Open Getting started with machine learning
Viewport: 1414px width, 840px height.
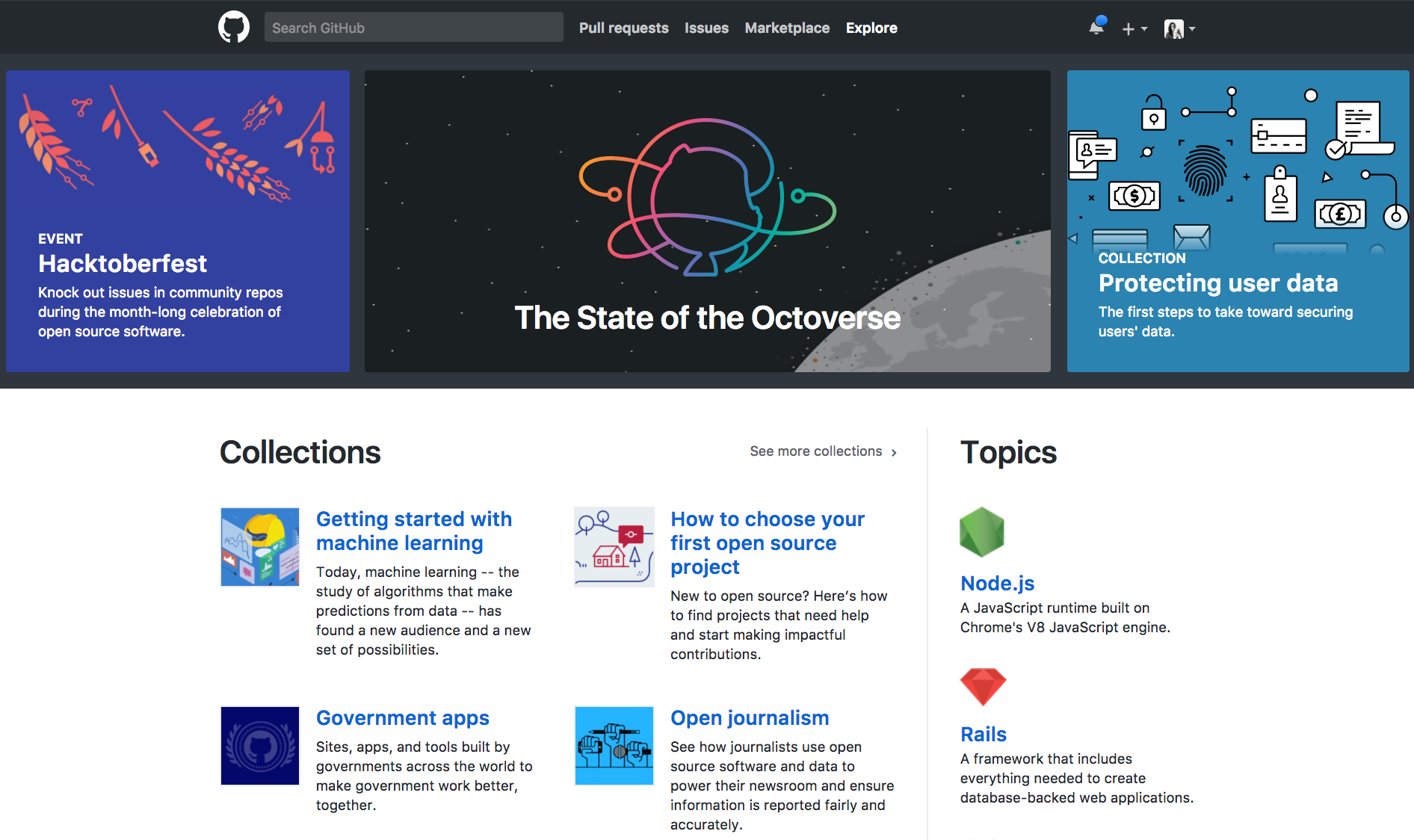point(414,531)
